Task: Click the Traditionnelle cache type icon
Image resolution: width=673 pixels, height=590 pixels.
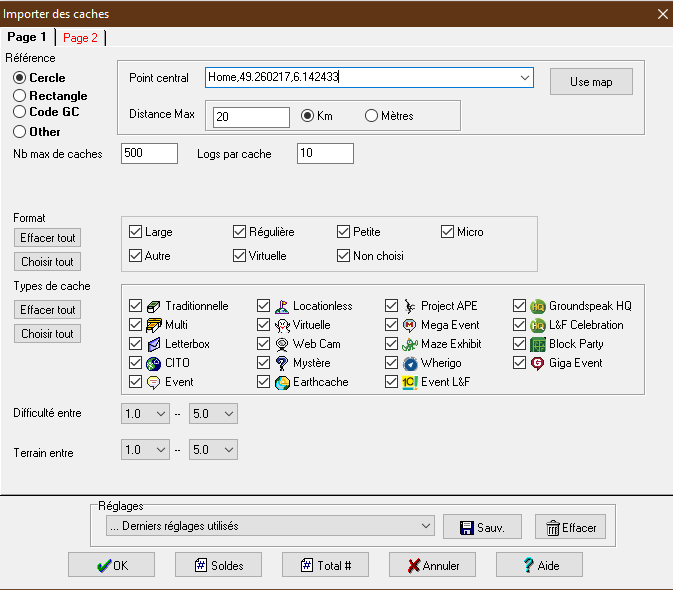Action: coord(154,306)
